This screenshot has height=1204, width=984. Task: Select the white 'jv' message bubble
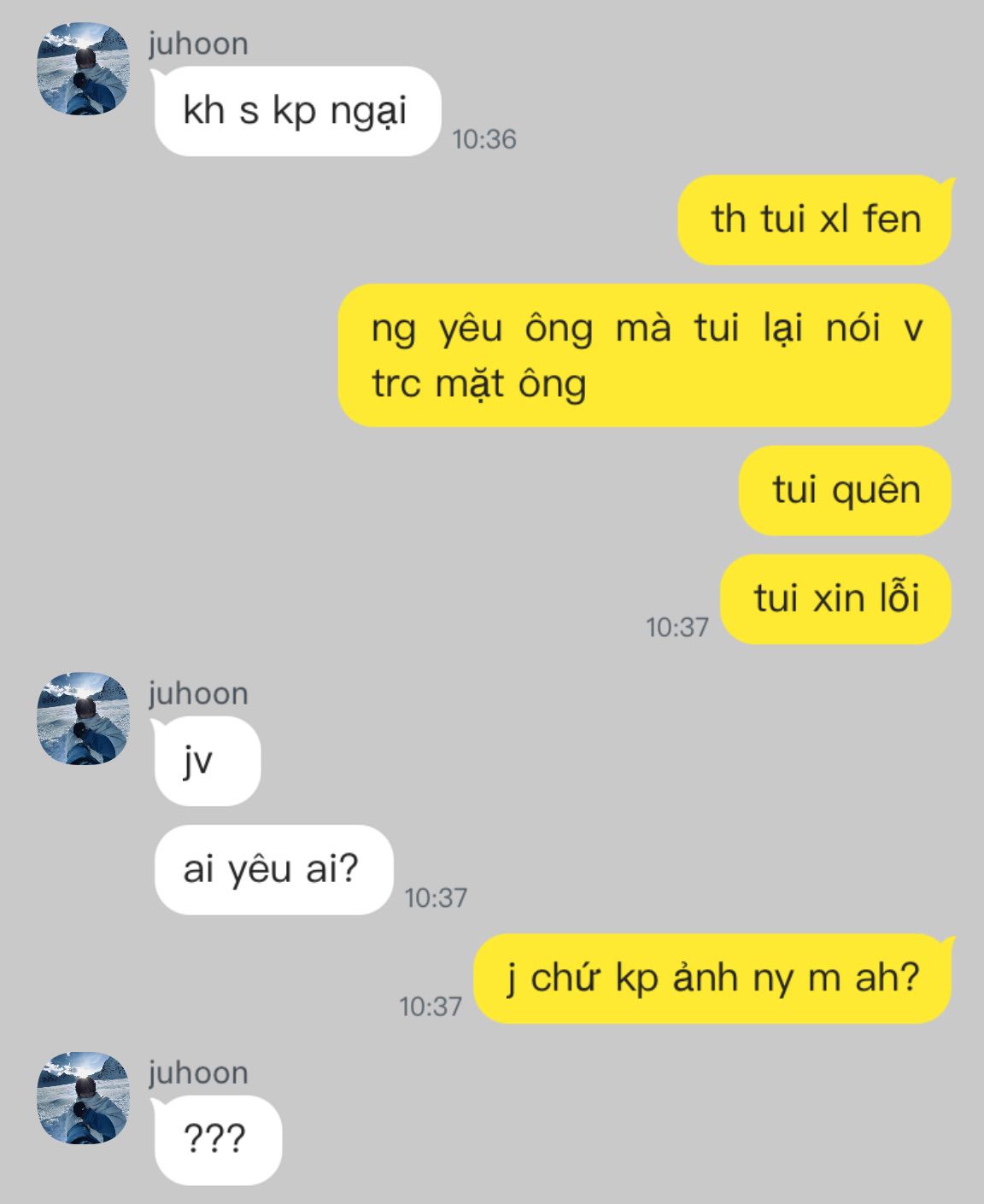(206, 761)
